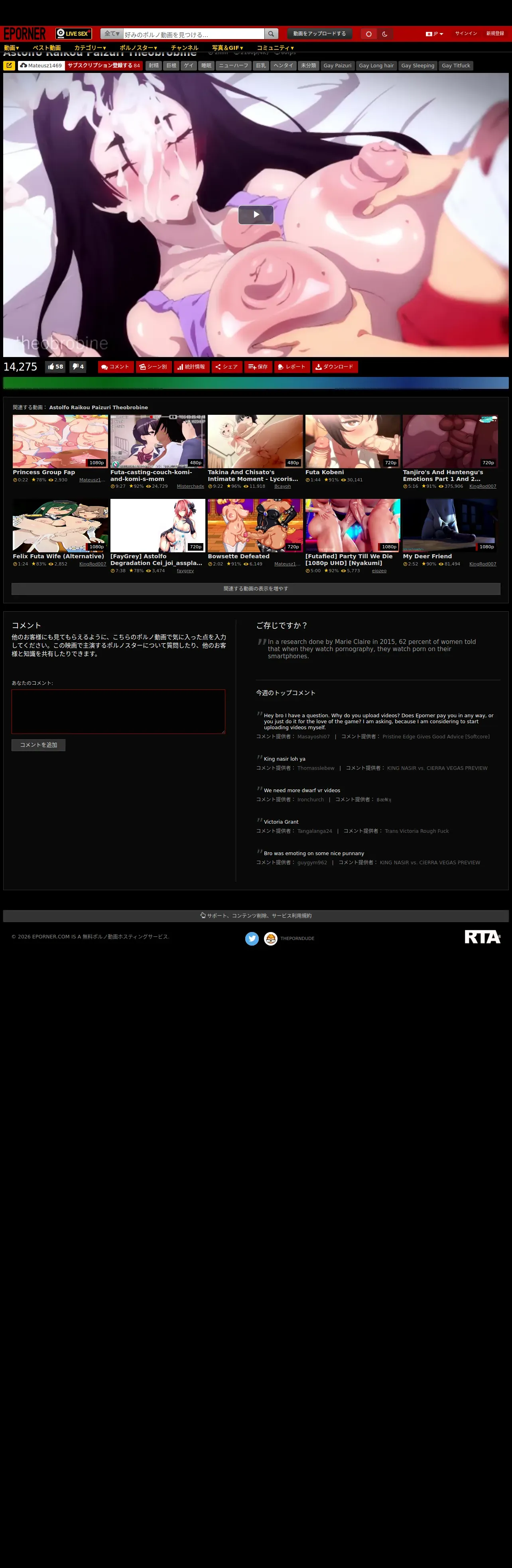Focus the search text field
This screenshot has height=1568, width=512.
[x=194, y=34]
